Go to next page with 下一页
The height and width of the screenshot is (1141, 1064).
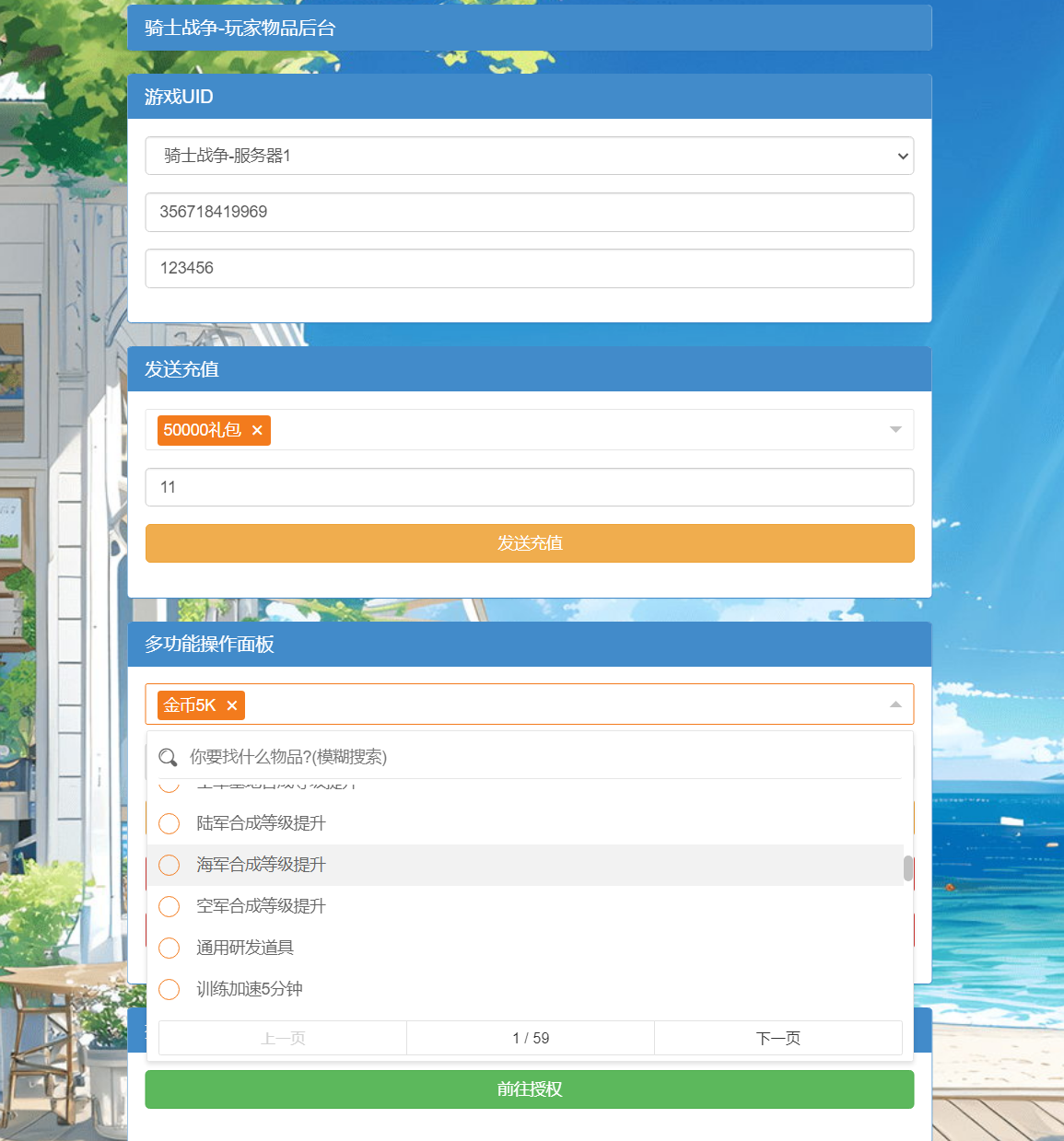pyautogui.click(x=778, y=1038)
